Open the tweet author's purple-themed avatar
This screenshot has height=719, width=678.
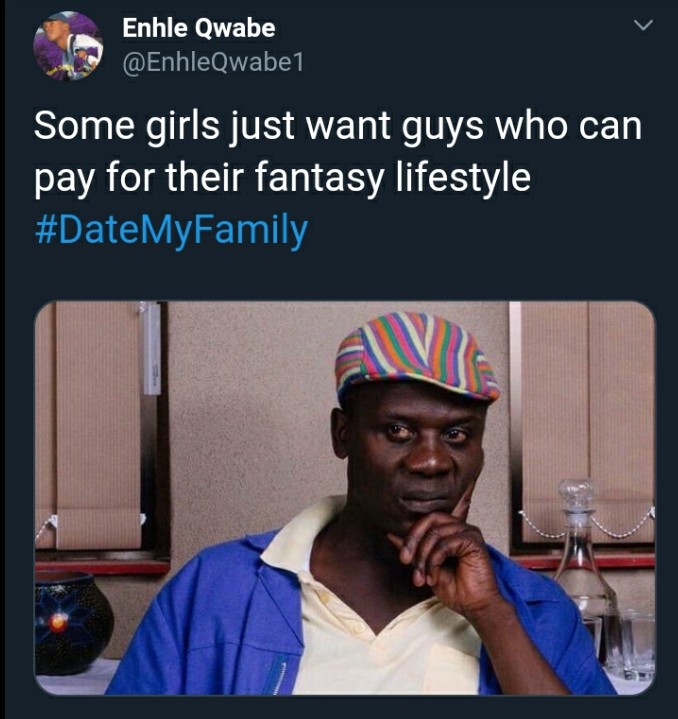click(x=68, y=46)
